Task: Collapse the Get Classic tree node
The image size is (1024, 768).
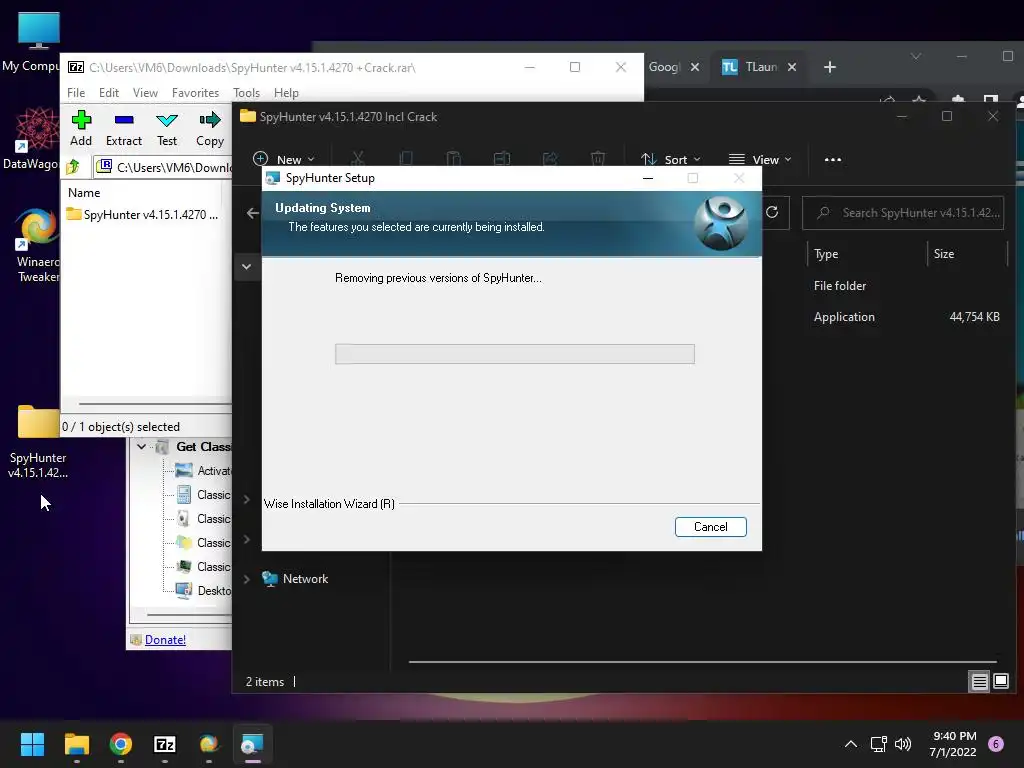Action: pyautogui.click(x=141, y=447)
